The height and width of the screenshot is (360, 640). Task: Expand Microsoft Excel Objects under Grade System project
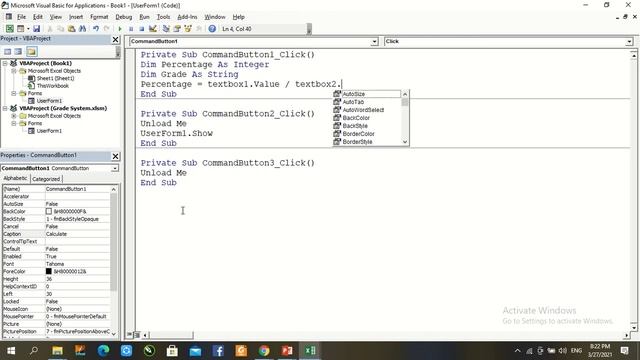coord(13,116)
